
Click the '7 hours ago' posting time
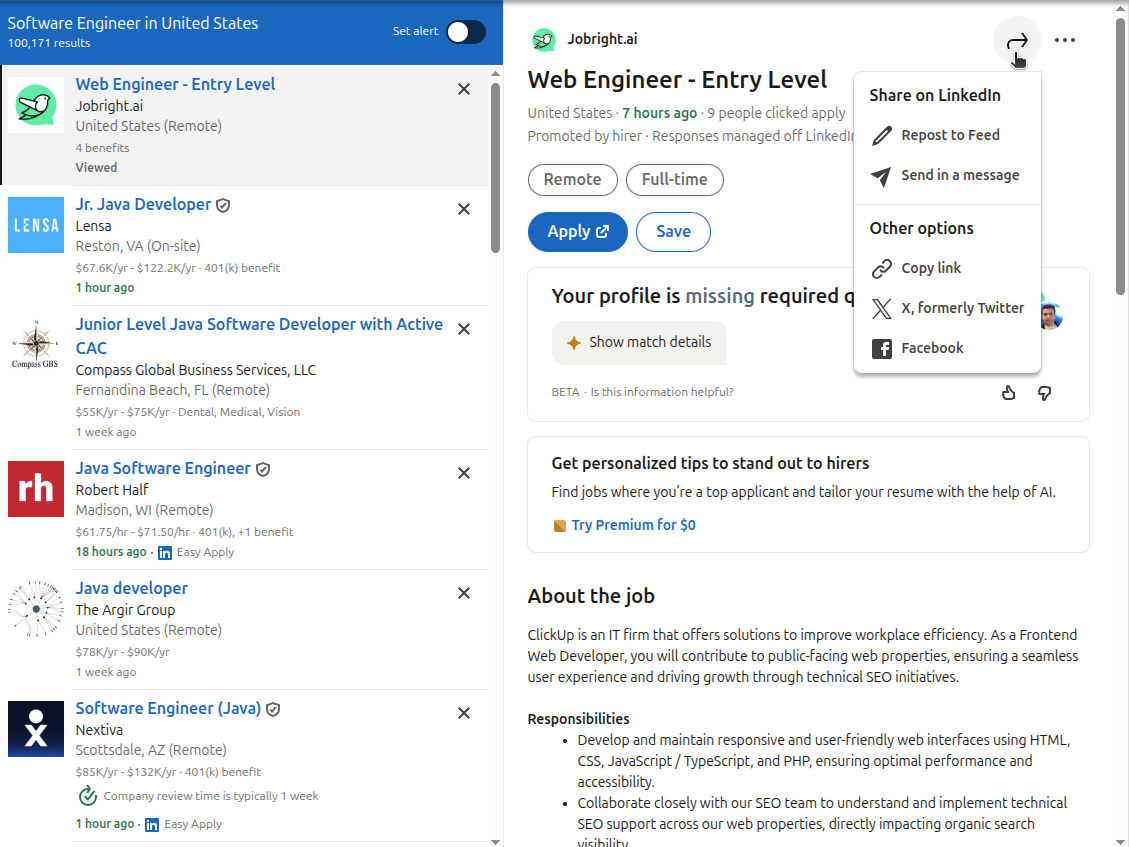point(660,113)
